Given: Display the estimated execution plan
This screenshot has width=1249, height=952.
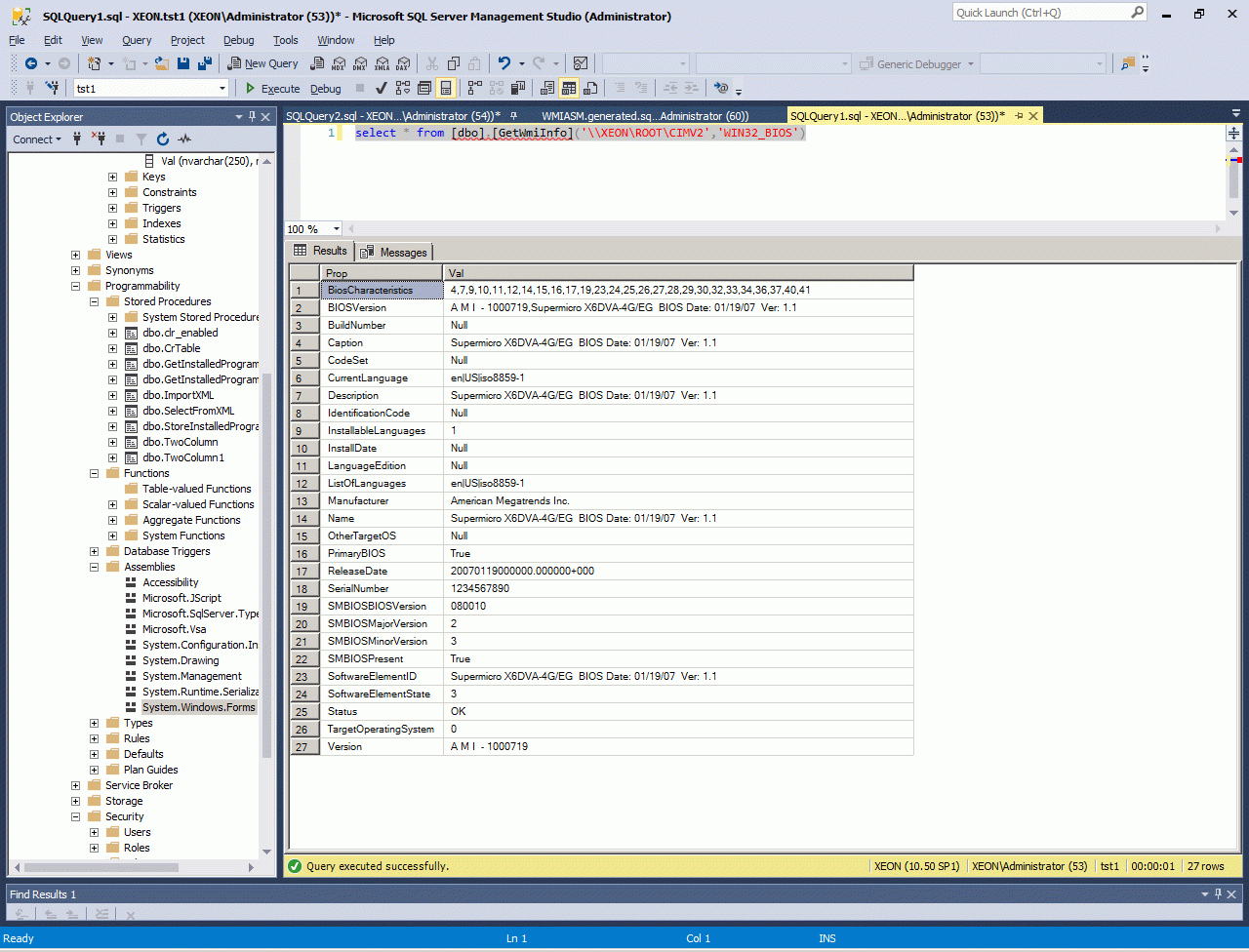Looking at the screenshot, I should point(403,88).
